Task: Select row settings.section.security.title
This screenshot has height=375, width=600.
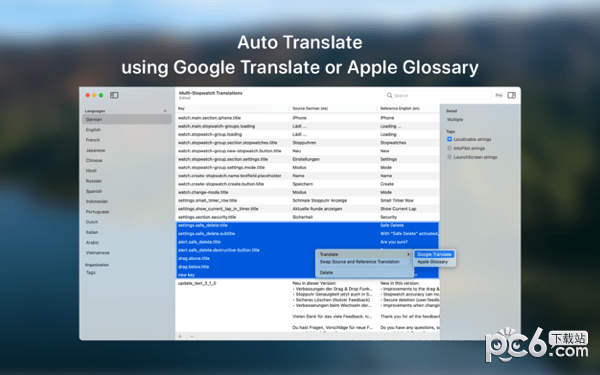Action: coord(308,217)
